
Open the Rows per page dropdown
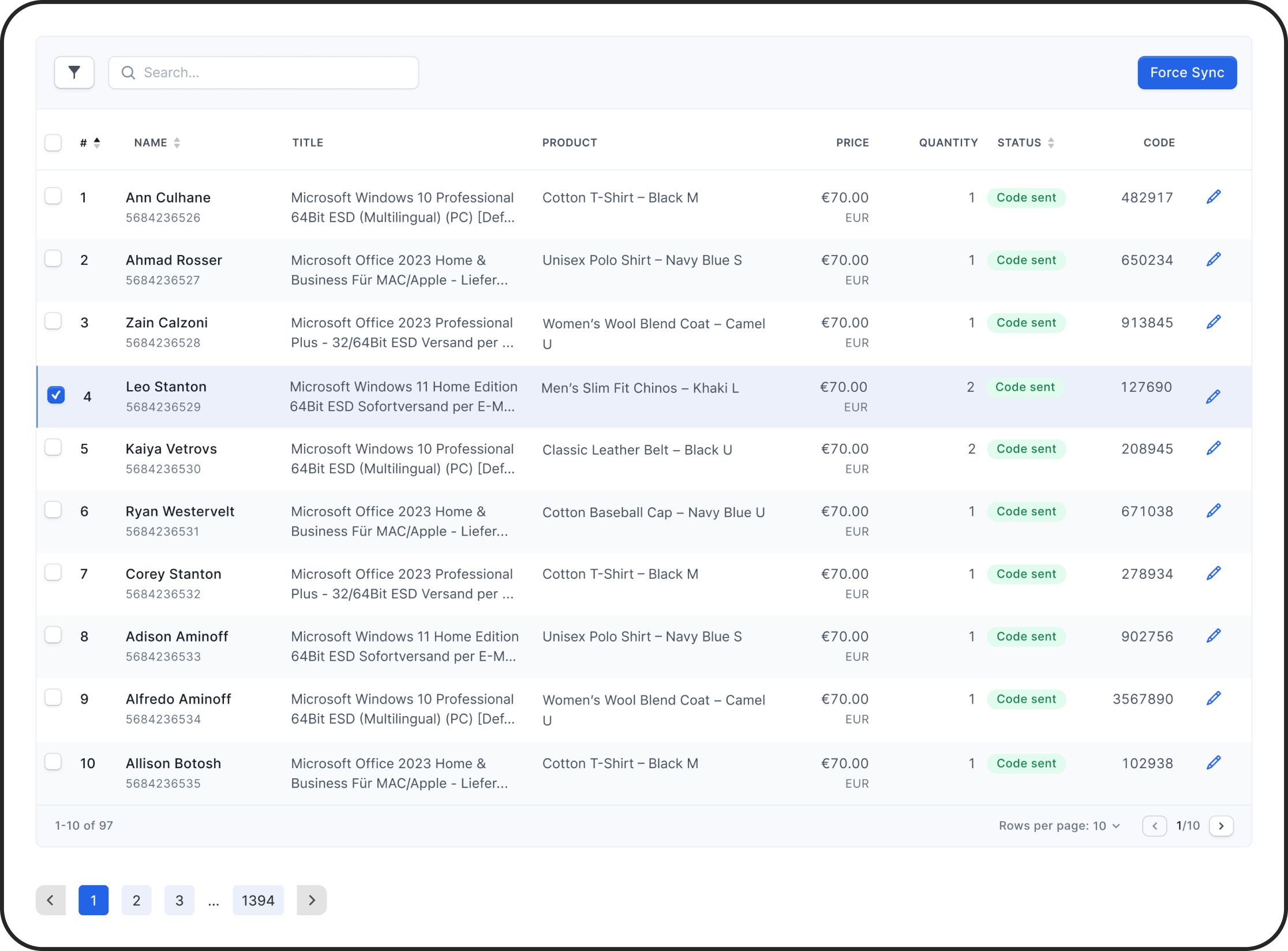pyautogui.click(x=1059, y=825)
